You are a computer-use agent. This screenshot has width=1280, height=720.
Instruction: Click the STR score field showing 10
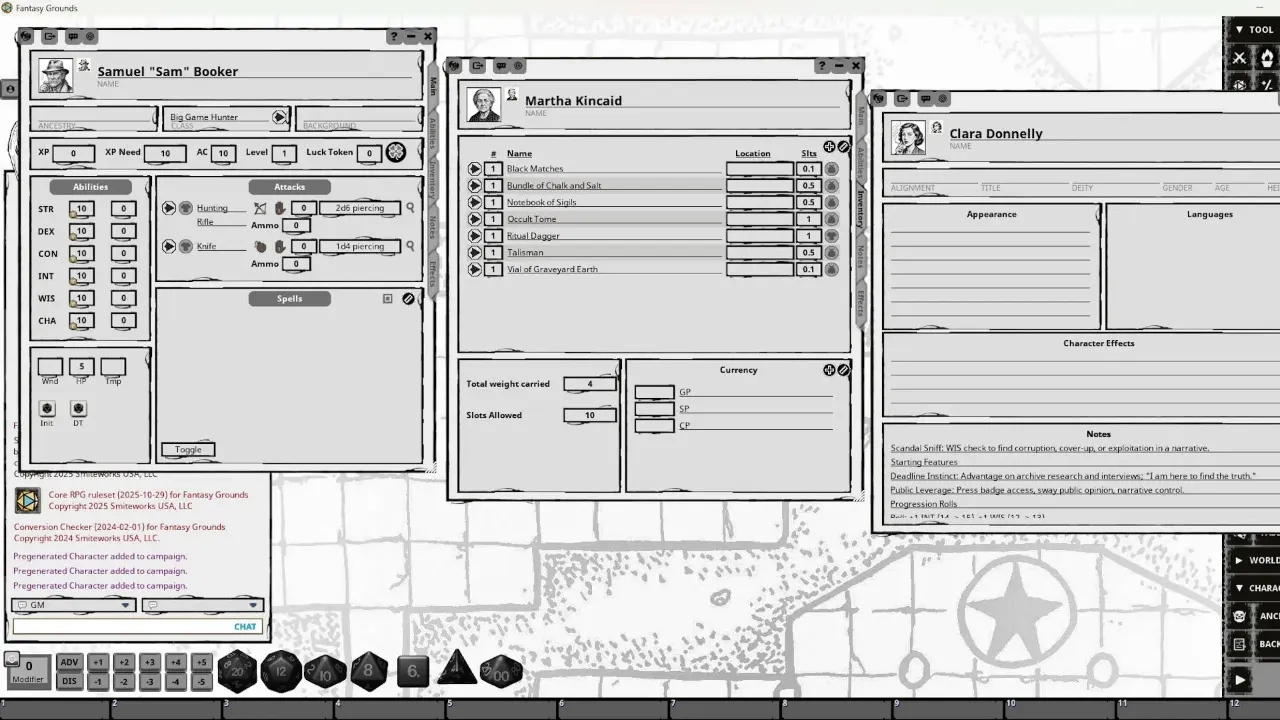(82, 209)
